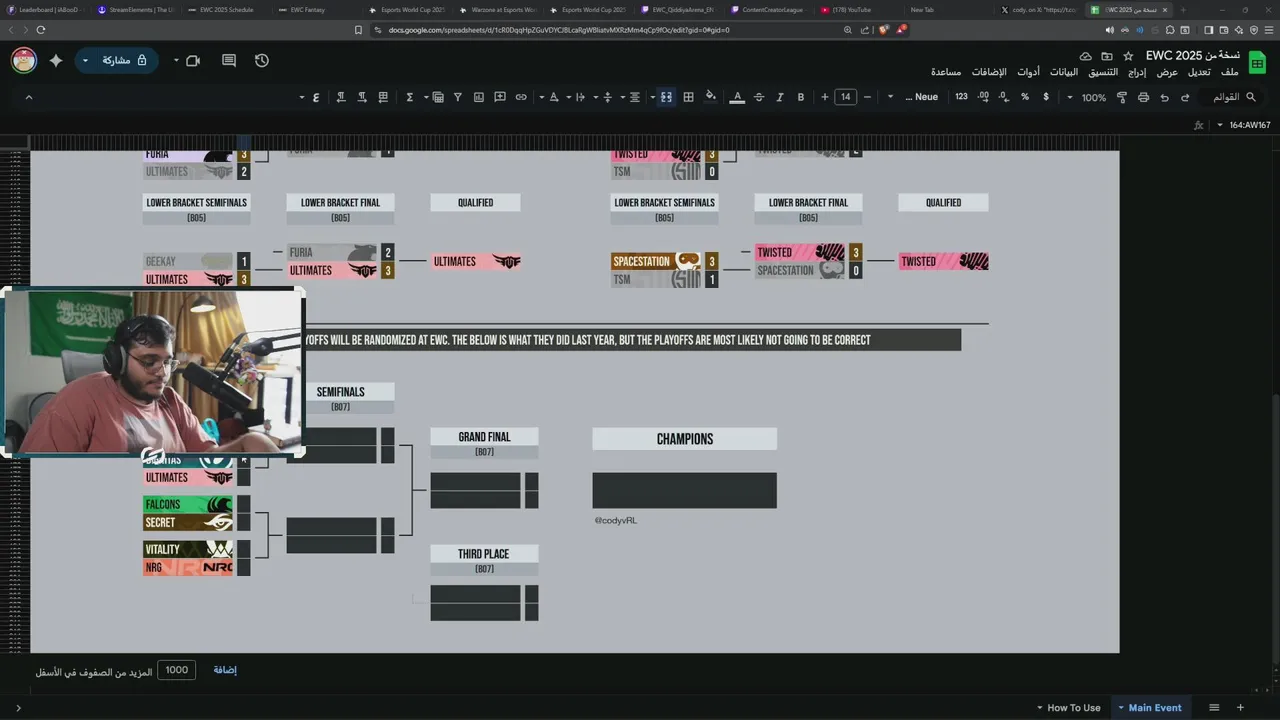The height and width of the screenshot is (720, 1280).
Task: Open the text wrapping dropdown
Action: [x=575, y=97]
